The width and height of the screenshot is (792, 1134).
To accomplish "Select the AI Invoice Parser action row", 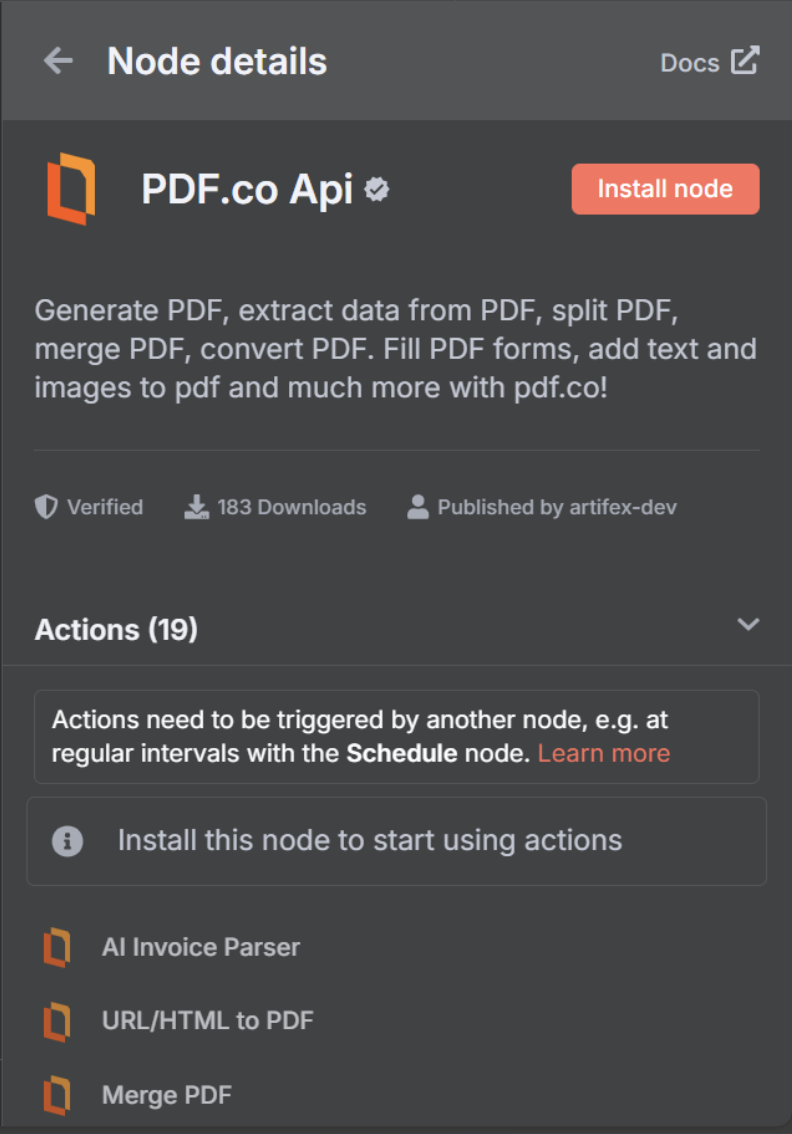I will coord(200,946).
